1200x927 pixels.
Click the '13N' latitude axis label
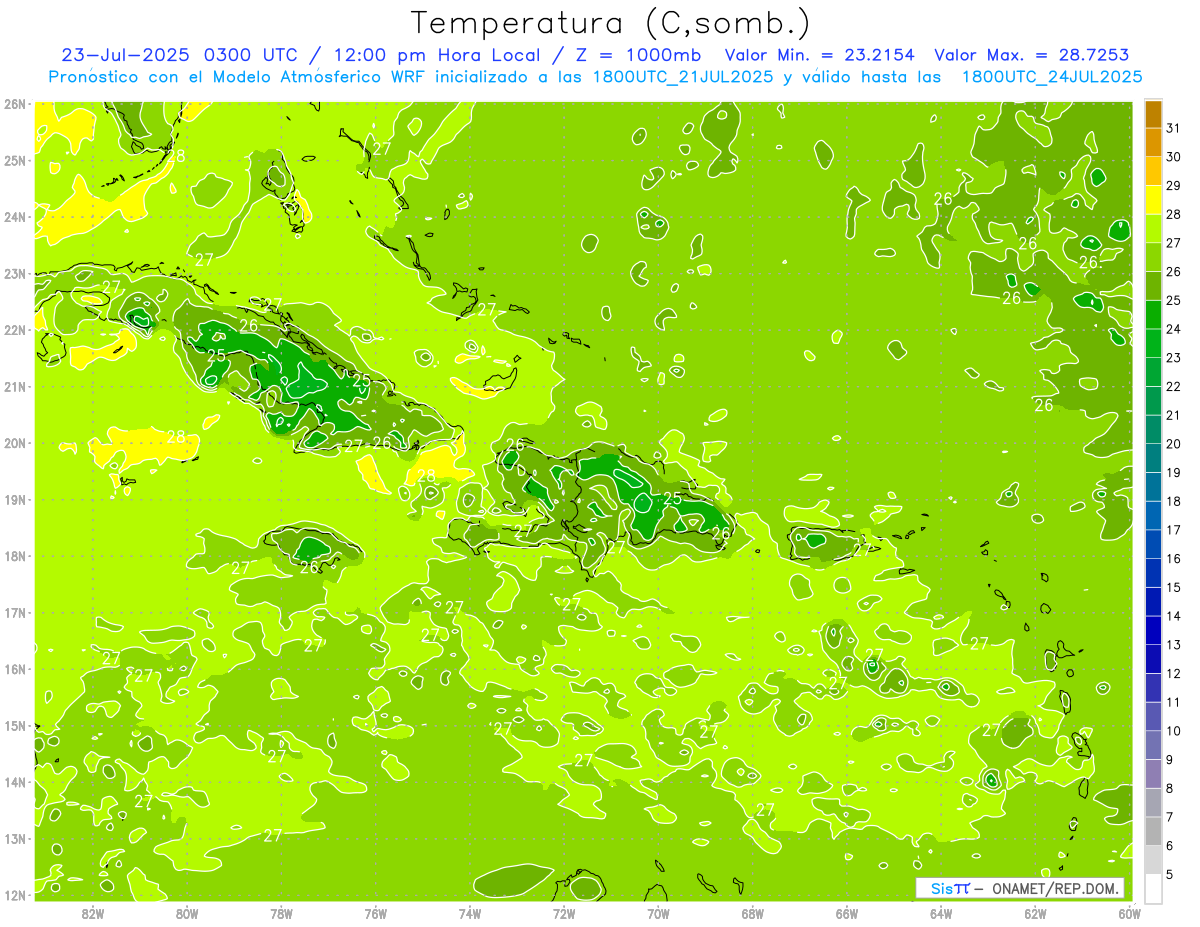[x=15, y=839]
